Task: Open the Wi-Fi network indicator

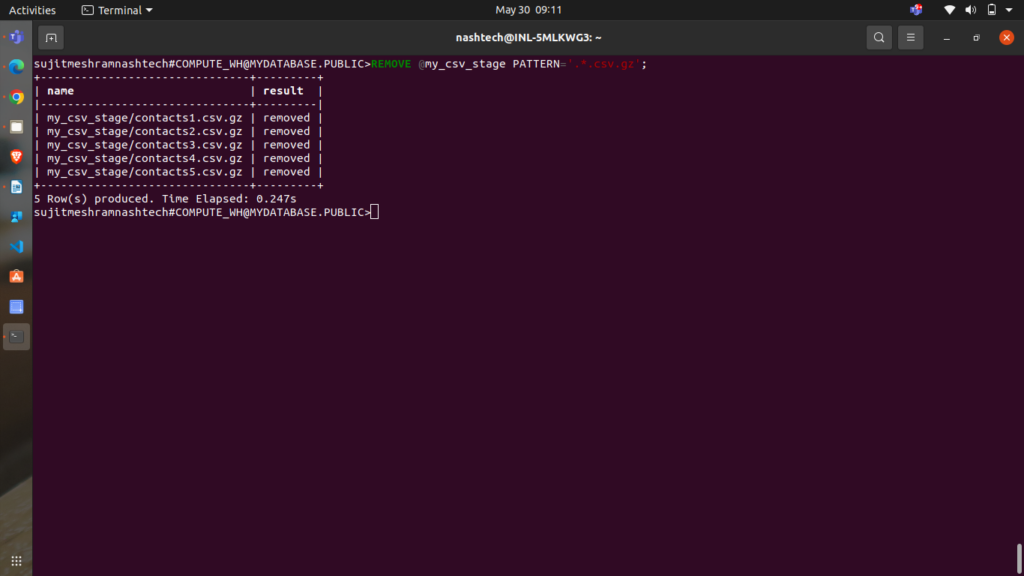Action: (x=949, y=10)
